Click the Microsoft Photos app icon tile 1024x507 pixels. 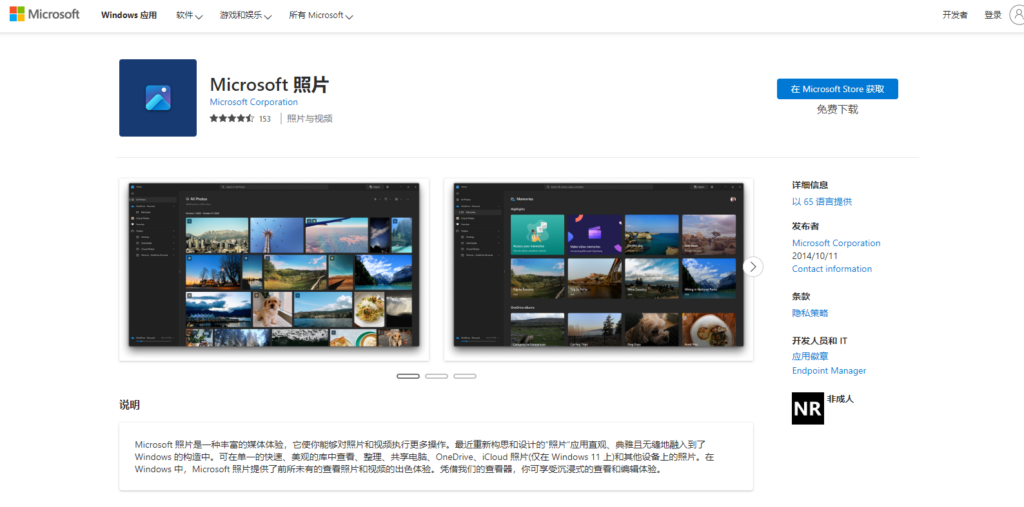(157, 98)
